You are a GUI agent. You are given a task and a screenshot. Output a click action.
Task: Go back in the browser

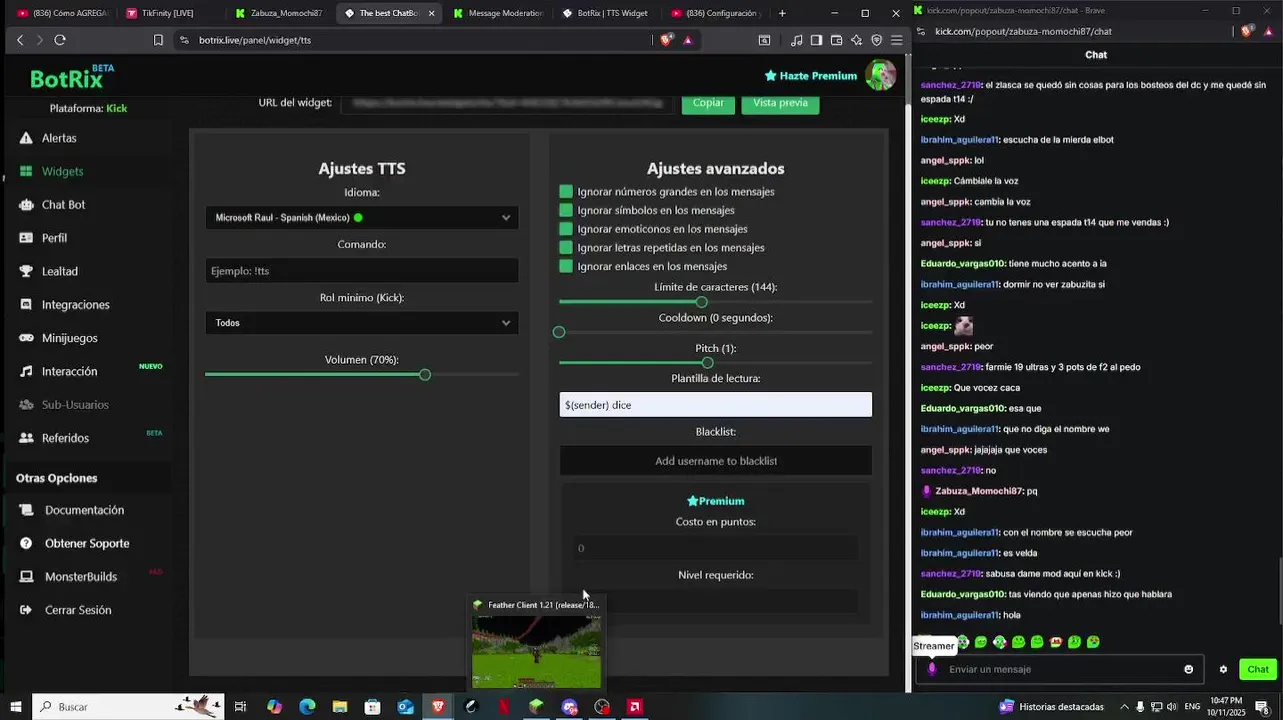[x=20, y=40]
